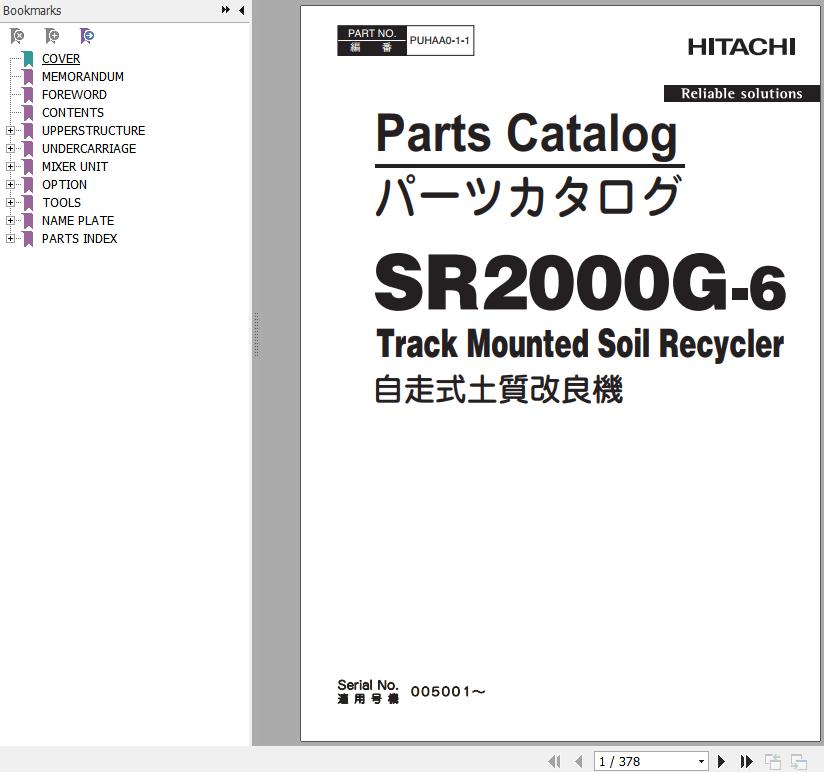
Task: Click the serial number 005001~
Action: [x=448, y=692]
